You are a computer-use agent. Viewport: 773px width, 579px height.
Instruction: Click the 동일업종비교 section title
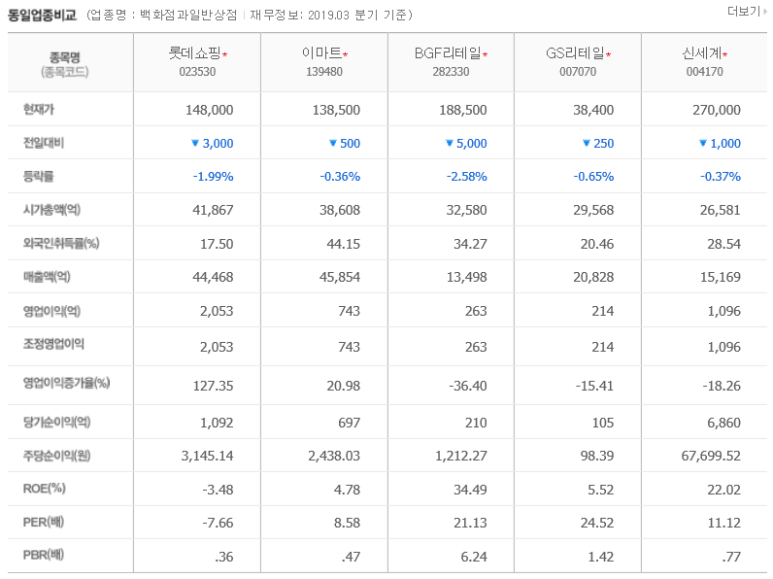[42, 15]
